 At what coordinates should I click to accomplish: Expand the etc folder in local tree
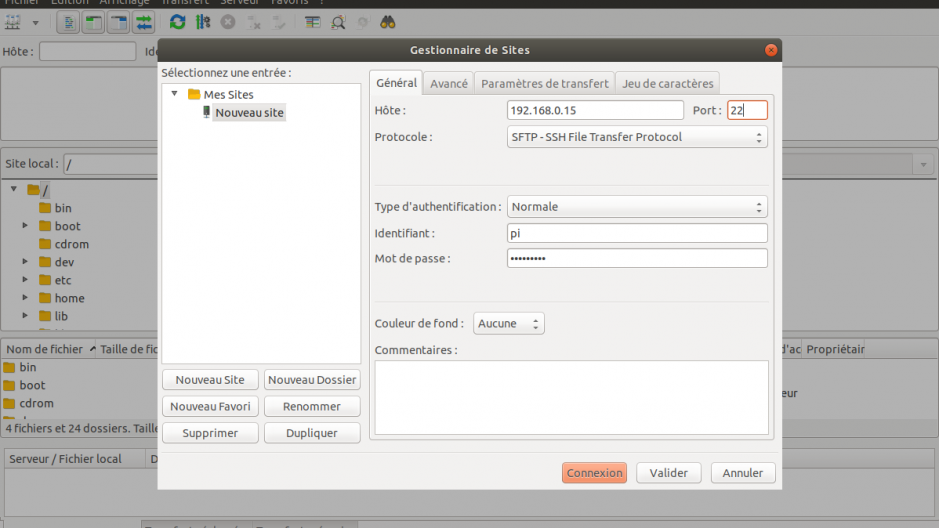(x=25, y=279)
